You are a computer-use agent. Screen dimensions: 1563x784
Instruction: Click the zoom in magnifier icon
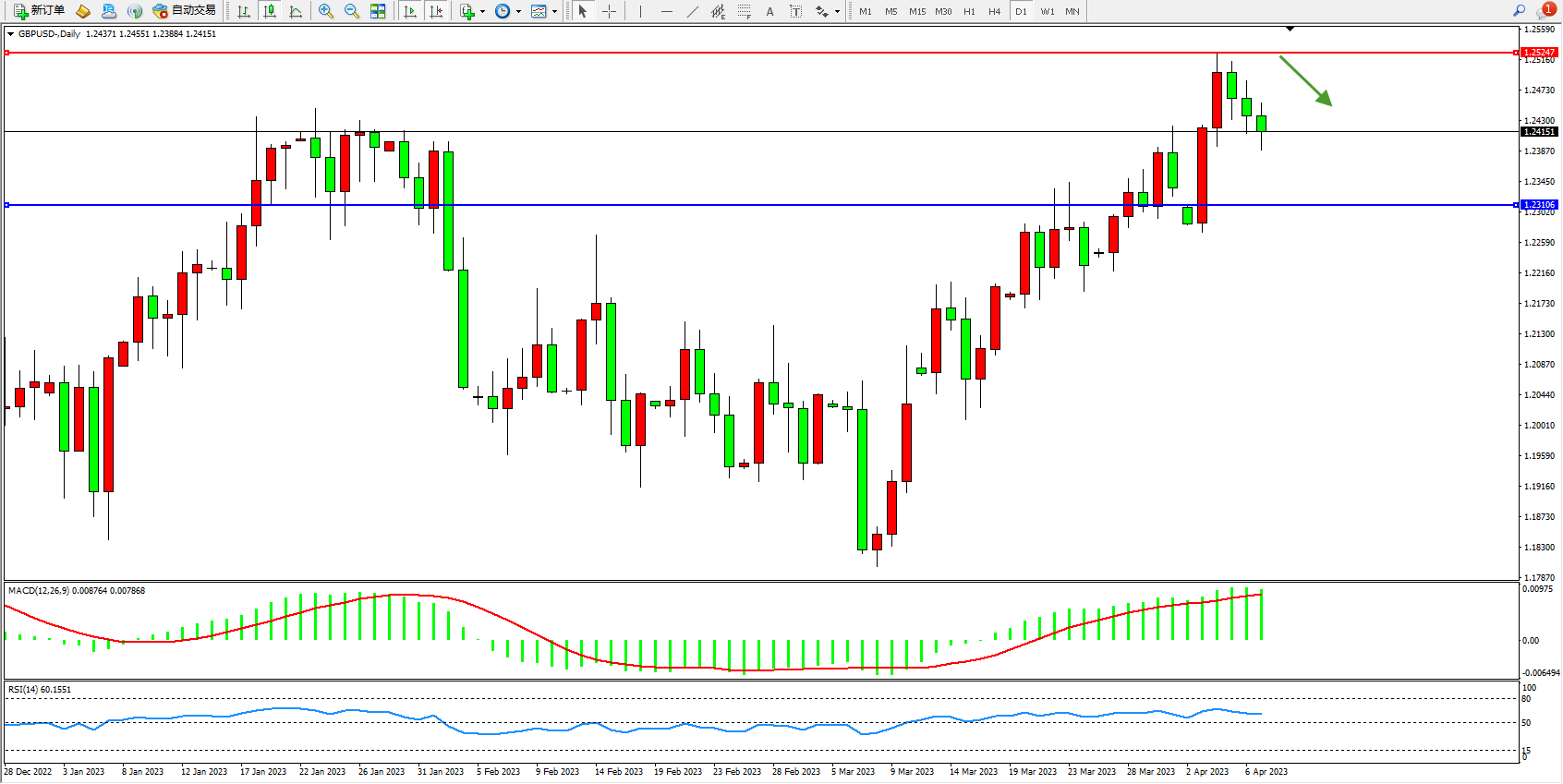(326, 11)
